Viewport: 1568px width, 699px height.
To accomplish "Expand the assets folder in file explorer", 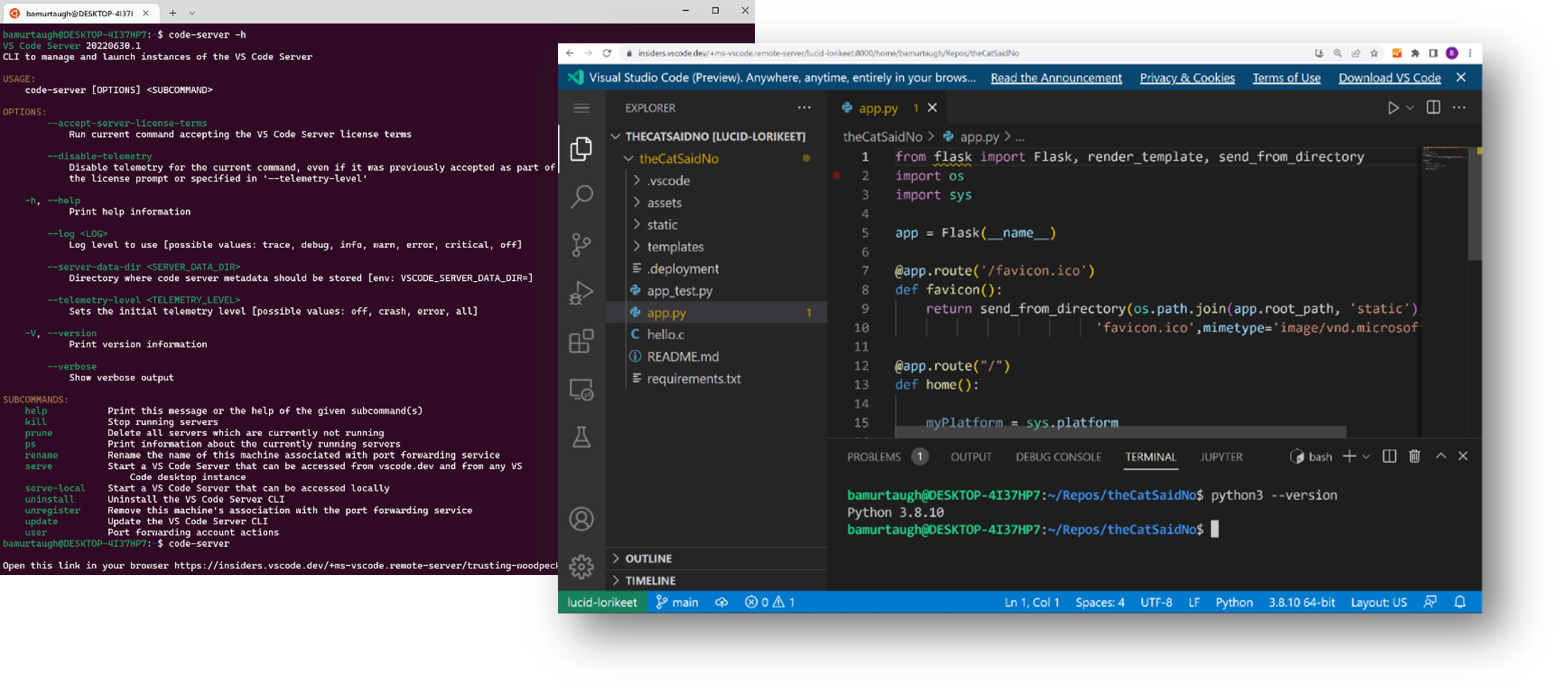I will pos(664,202).
